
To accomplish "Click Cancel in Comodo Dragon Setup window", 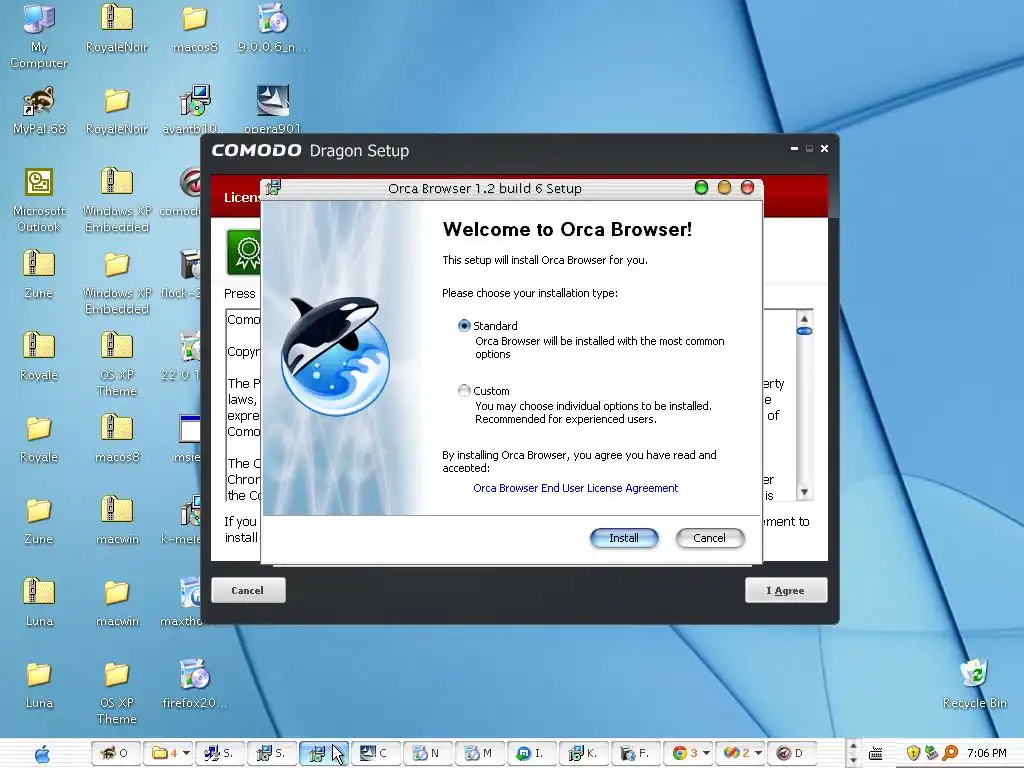I will click(248, 590).
